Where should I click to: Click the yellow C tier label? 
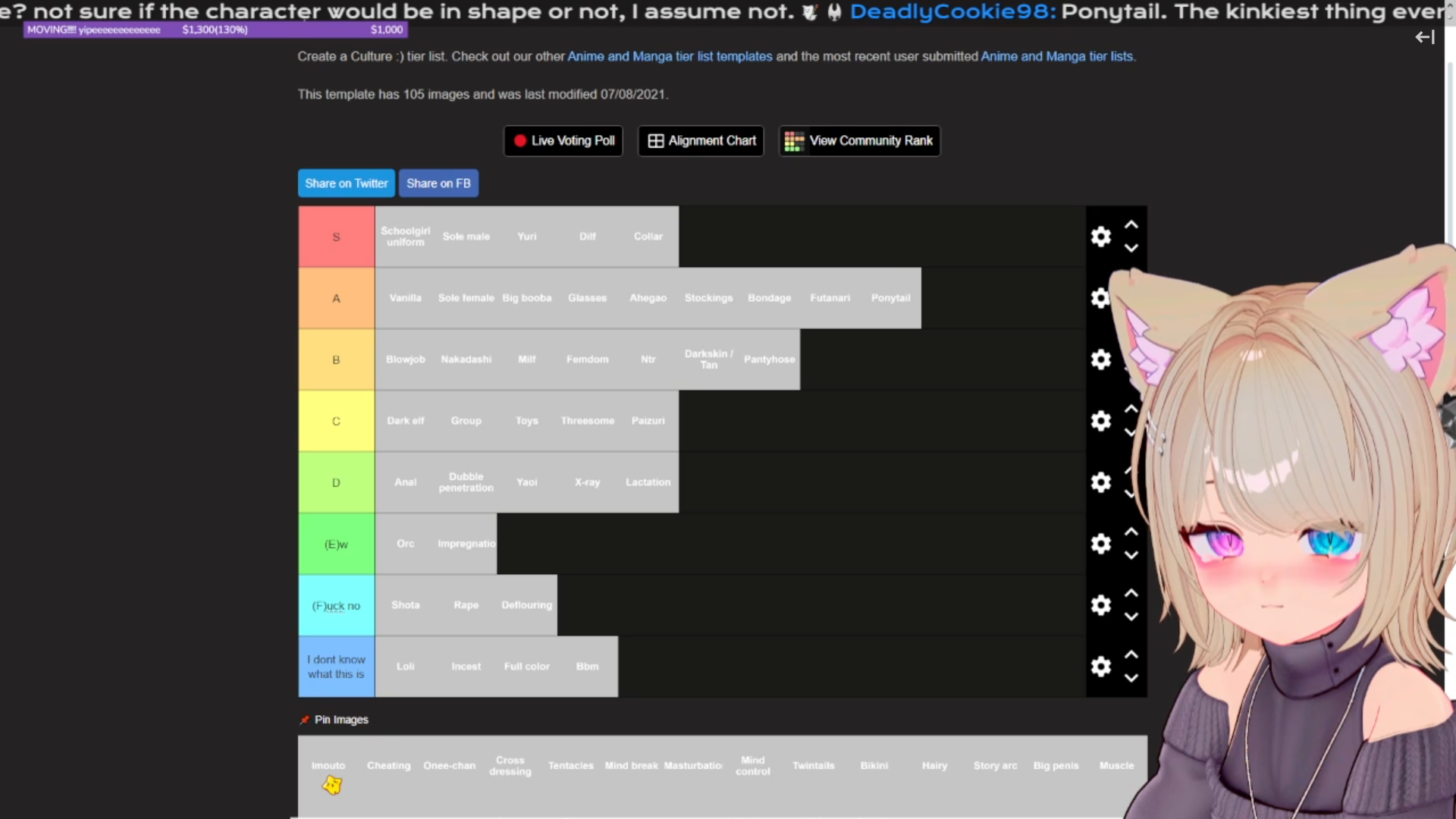pos(336,421)
